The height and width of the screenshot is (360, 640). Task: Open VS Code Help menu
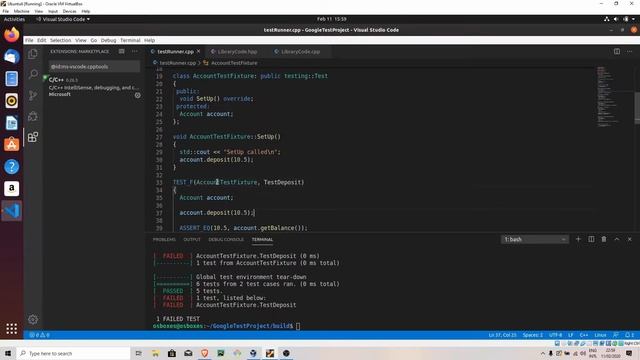tap(149, 40)
